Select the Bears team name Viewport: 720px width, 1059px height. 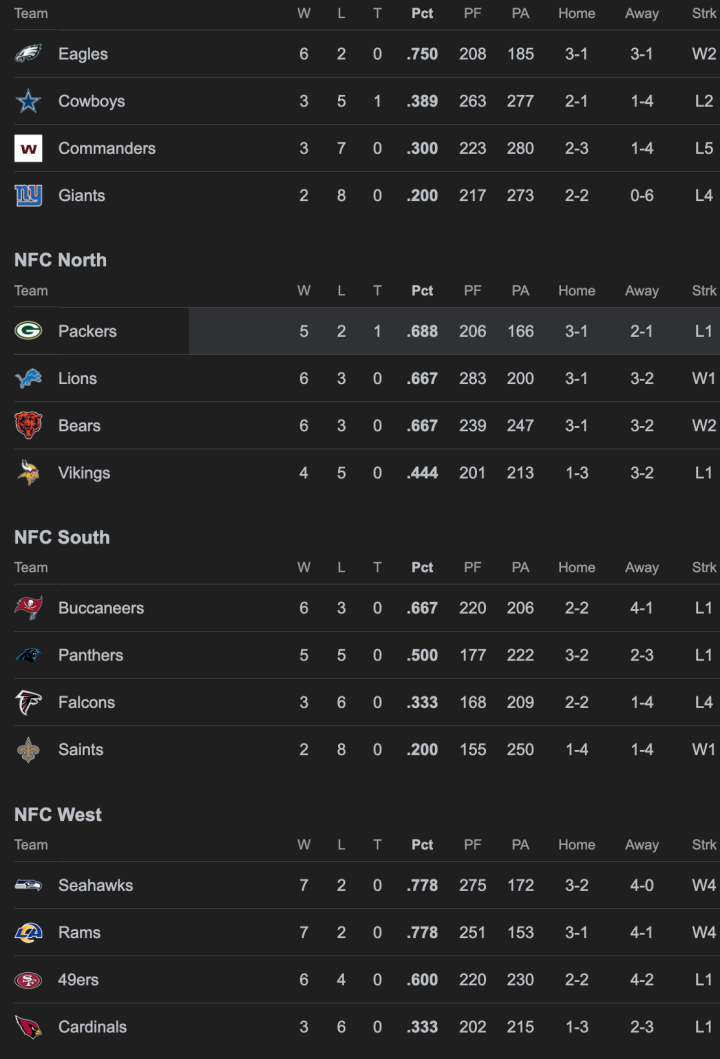[x=79, y=425]
